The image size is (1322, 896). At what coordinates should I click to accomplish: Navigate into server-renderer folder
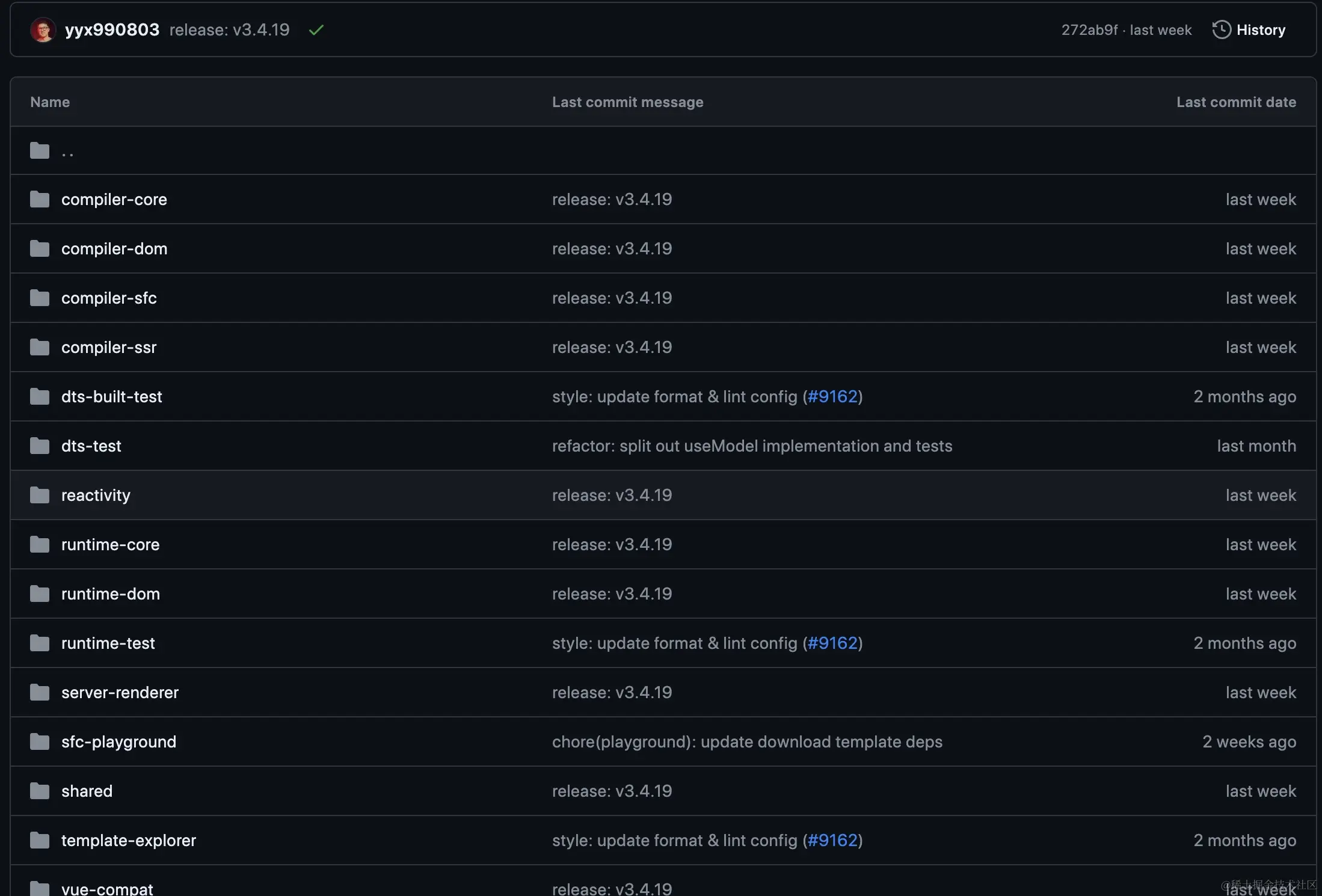(120, 692)
